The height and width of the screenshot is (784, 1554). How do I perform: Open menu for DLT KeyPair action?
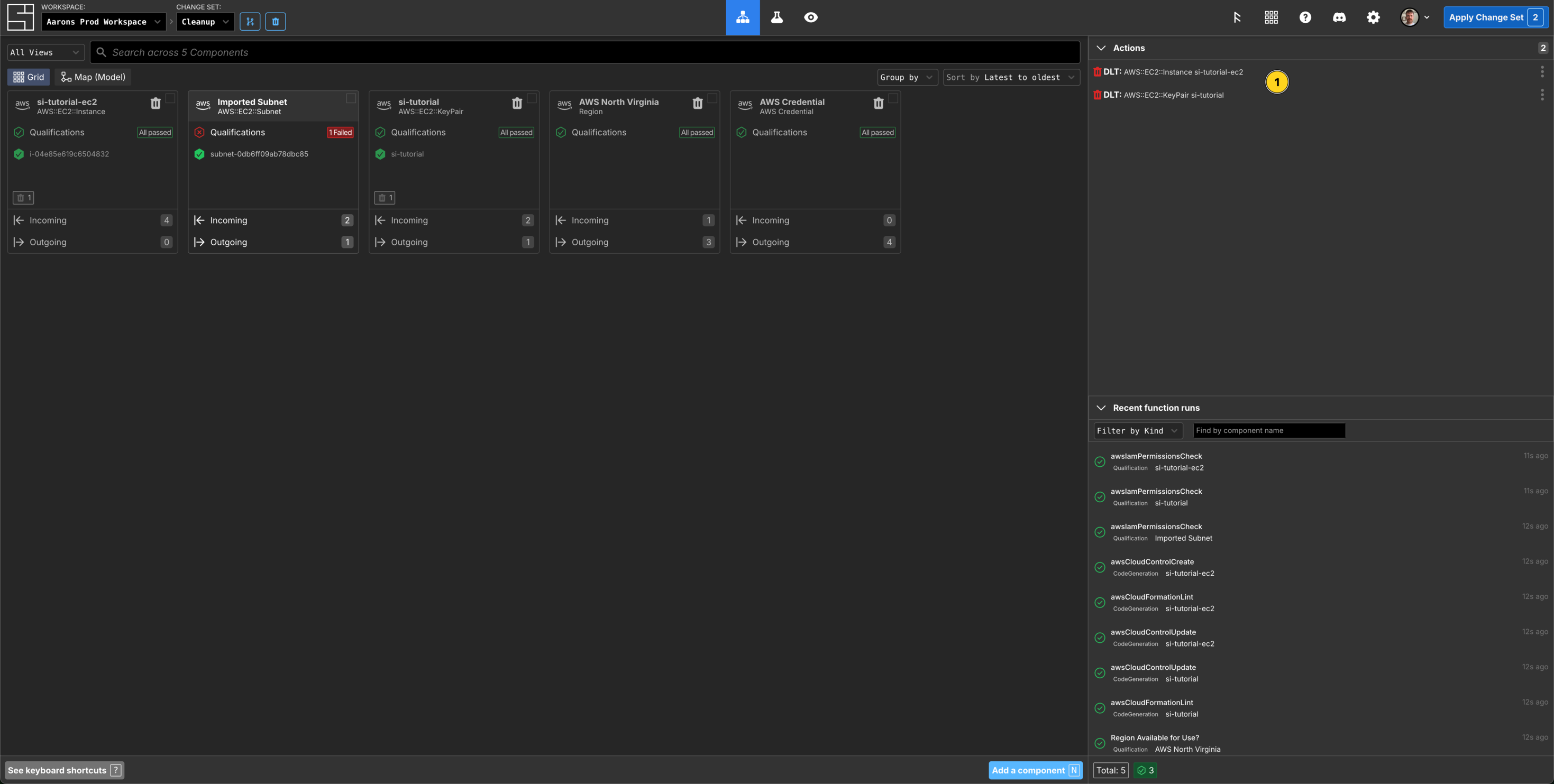[1542, 95]
